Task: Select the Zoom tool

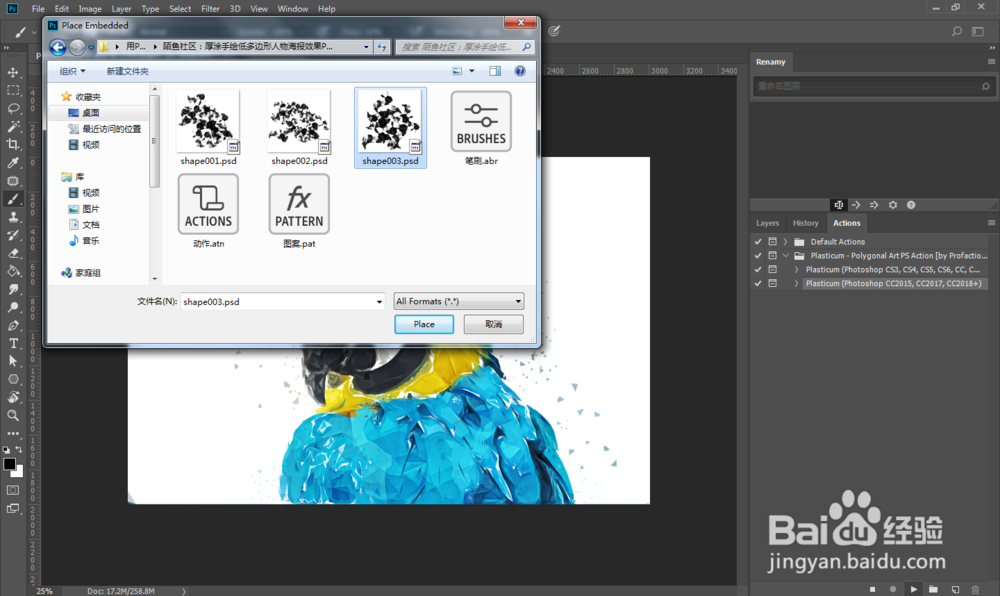Action: pos(13,415)
